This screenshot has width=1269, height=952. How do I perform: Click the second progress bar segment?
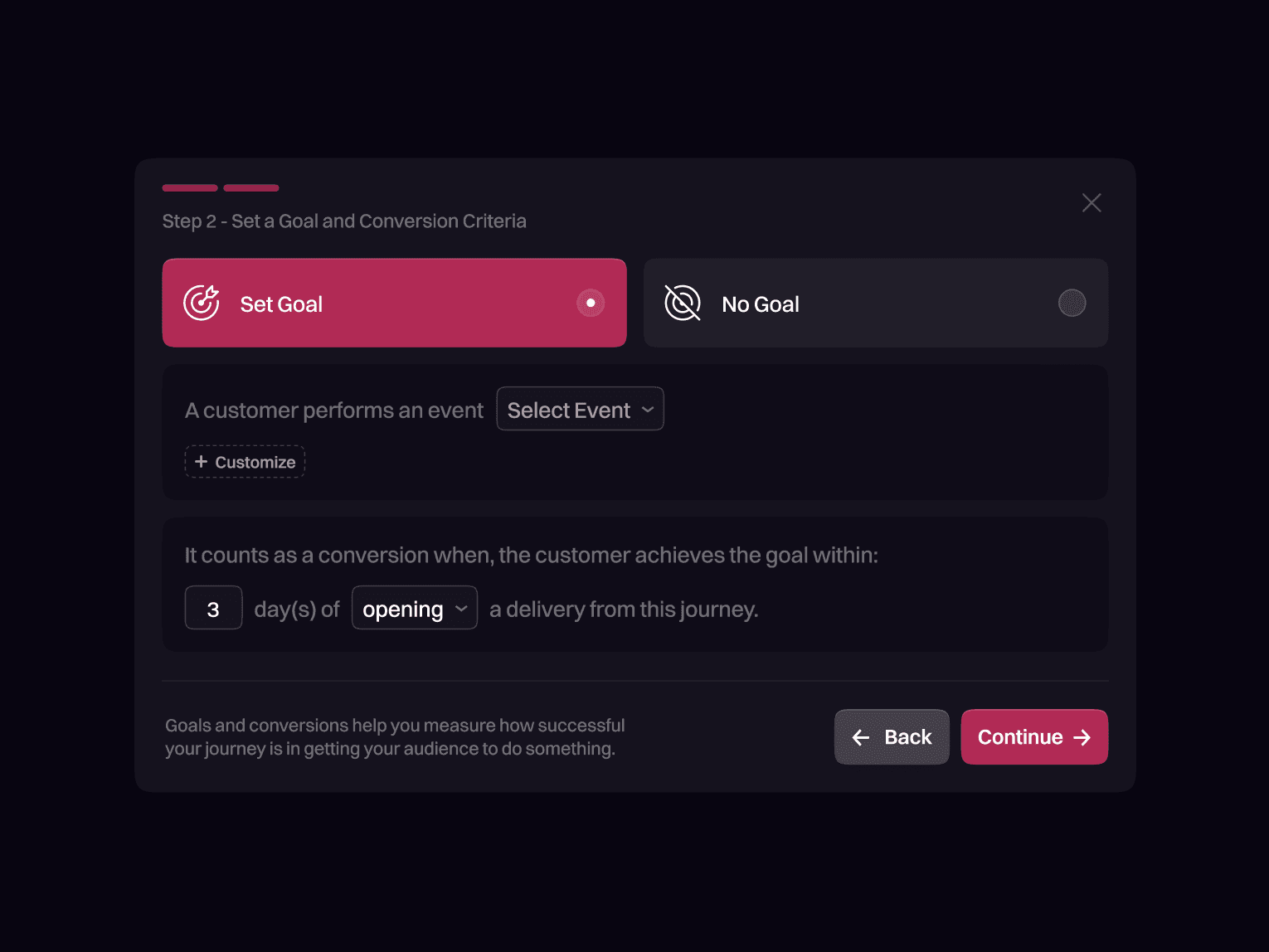[x=250, y=188]
